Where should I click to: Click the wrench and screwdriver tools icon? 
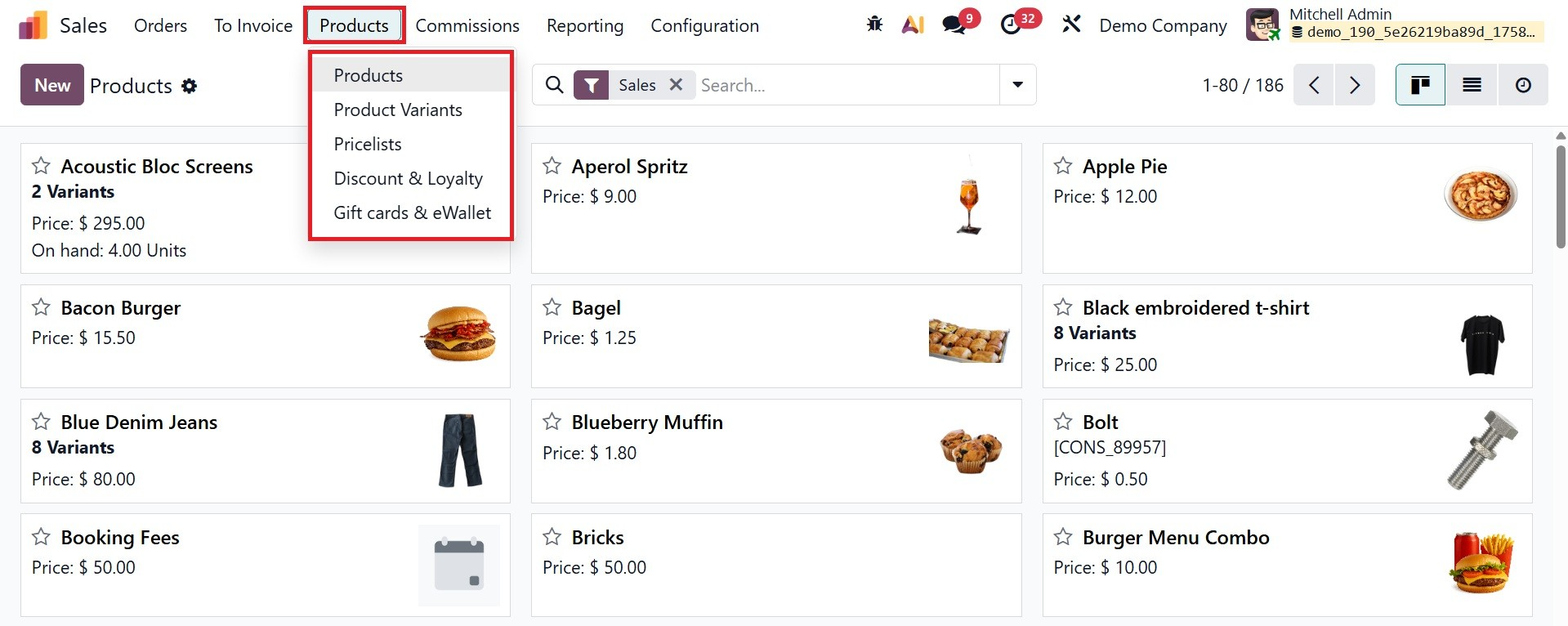(1070, 25)
